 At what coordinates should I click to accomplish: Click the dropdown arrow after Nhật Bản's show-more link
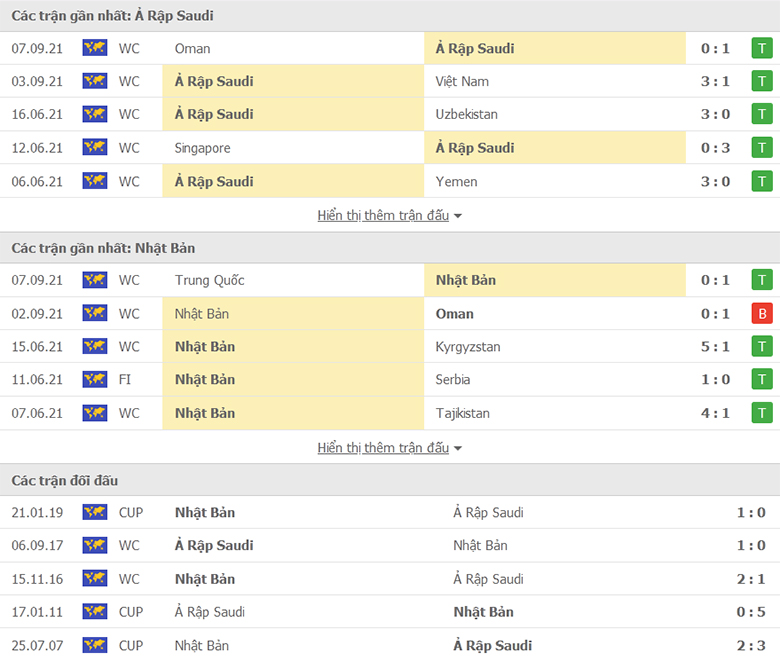pos(458,449)
